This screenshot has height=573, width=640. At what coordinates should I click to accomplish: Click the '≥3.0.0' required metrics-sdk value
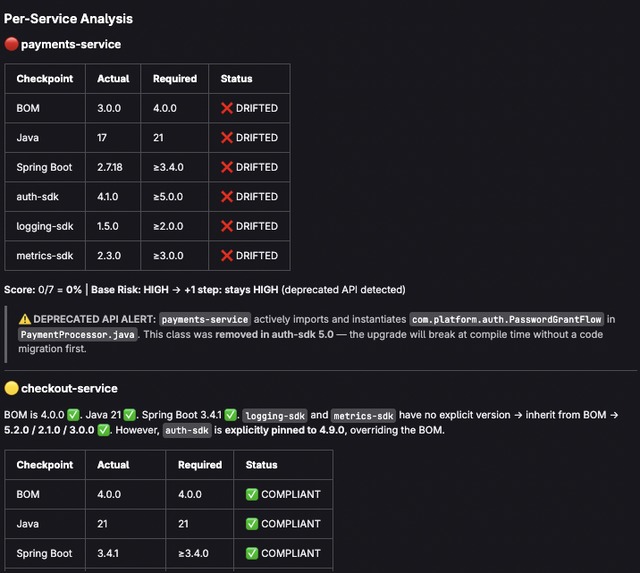168,255
